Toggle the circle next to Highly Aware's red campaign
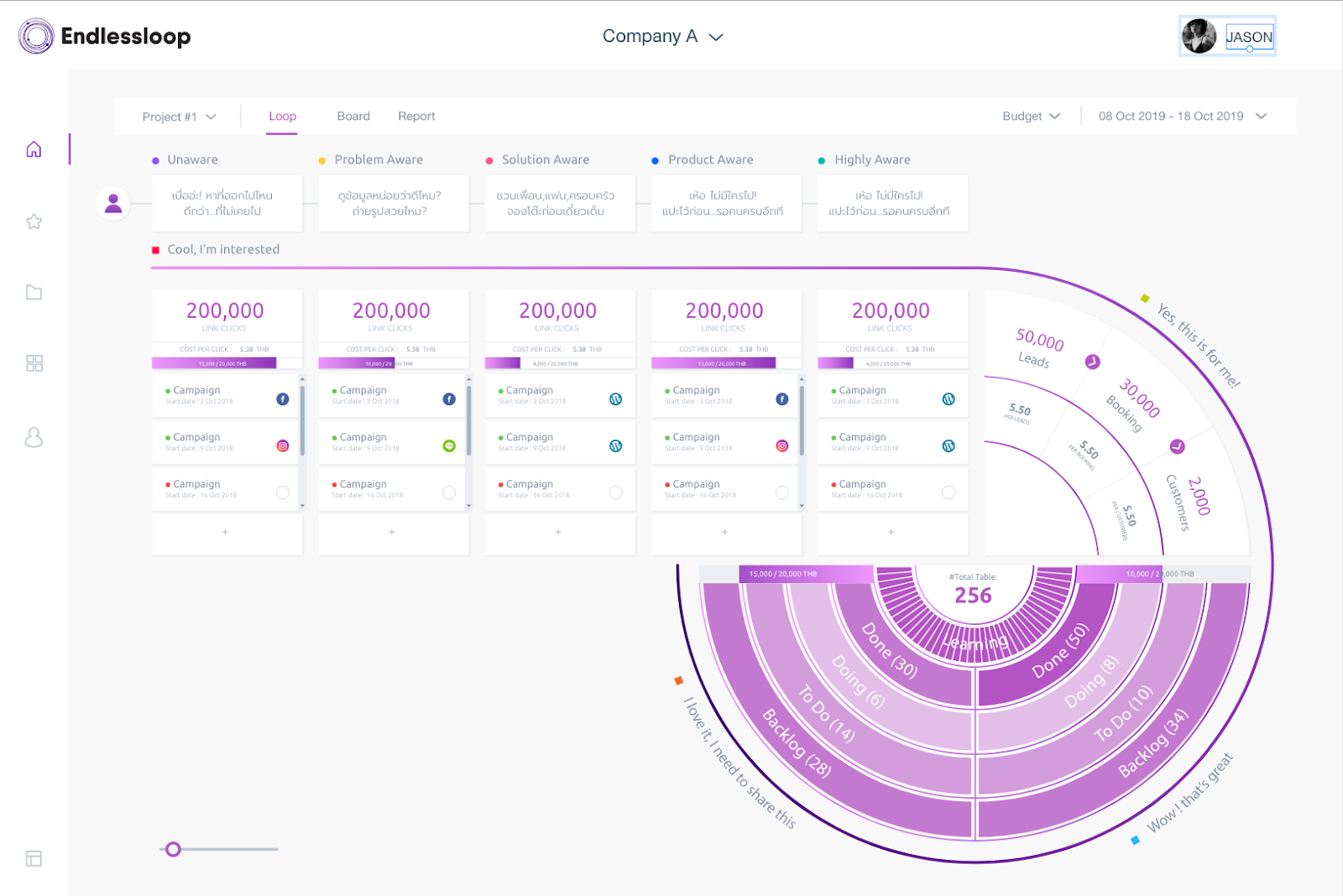The image size is (1343, 896). (x=948, y=492)
